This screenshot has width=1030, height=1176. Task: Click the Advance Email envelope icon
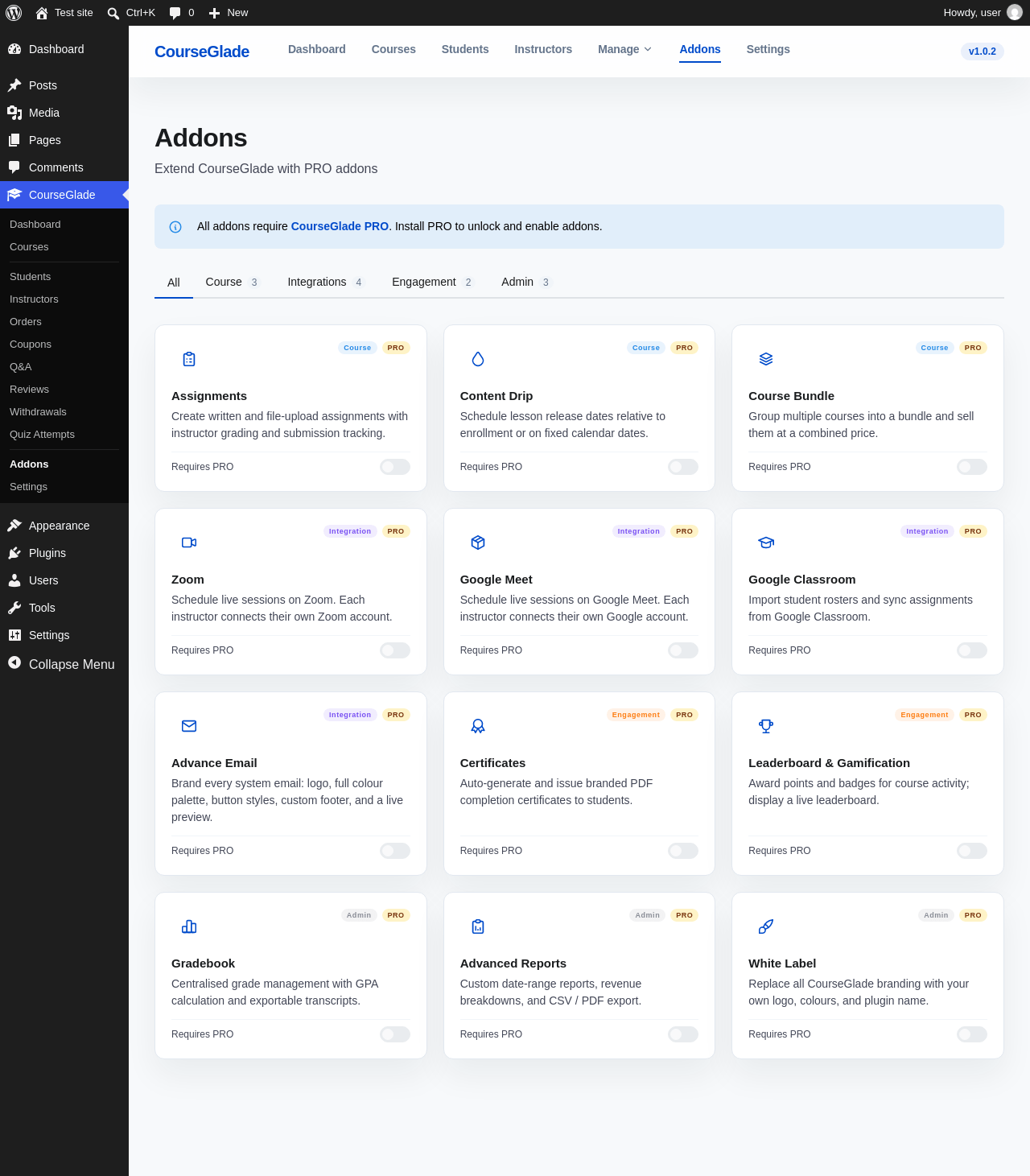tap(189, 726)
